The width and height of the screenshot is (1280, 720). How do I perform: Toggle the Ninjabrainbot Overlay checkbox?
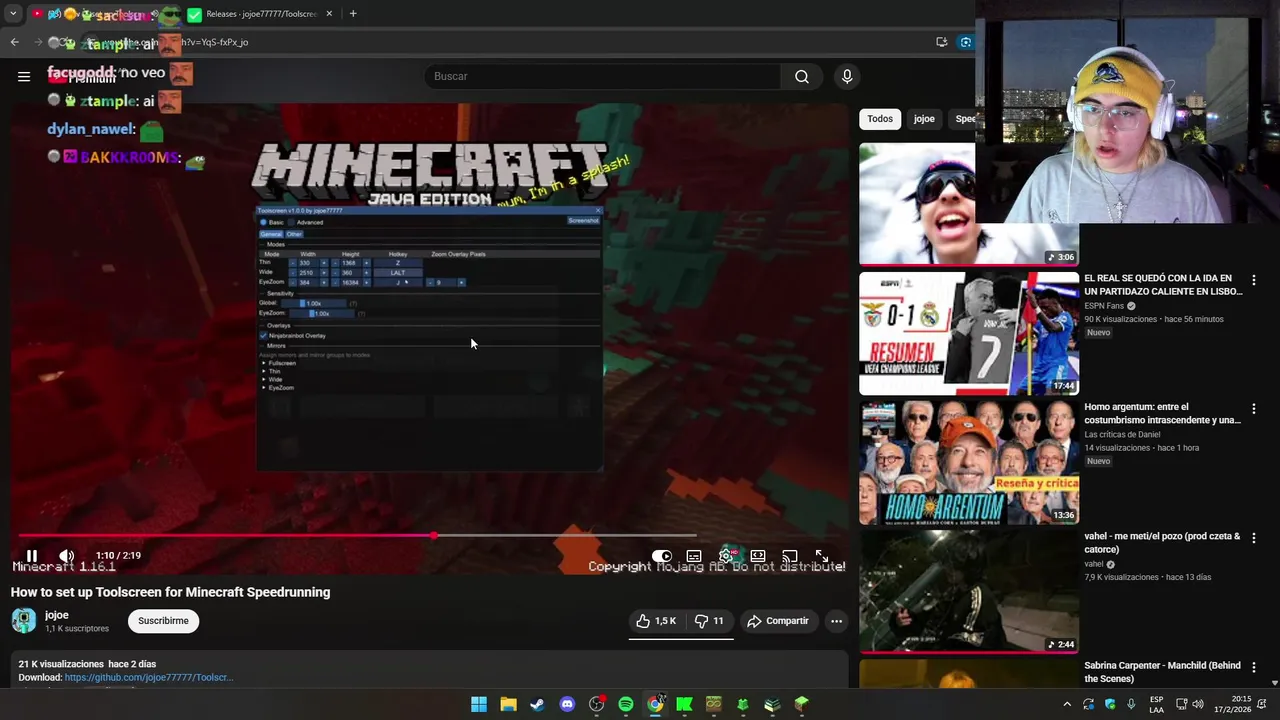[x=264, y=336]
